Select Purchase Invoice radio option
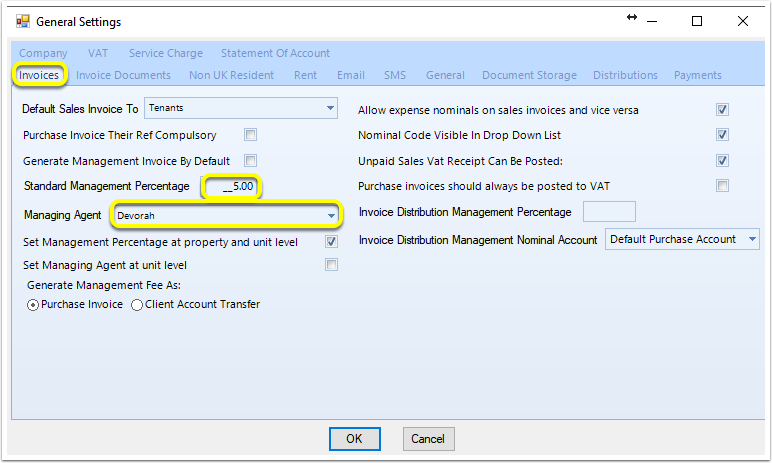 click(x=32, y=305)
